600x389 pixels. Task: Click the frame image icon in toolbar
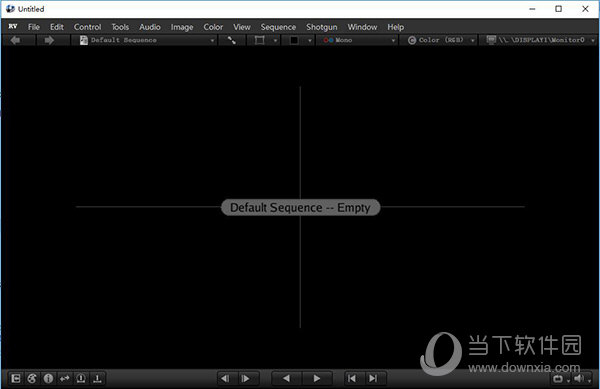[259, 40]
